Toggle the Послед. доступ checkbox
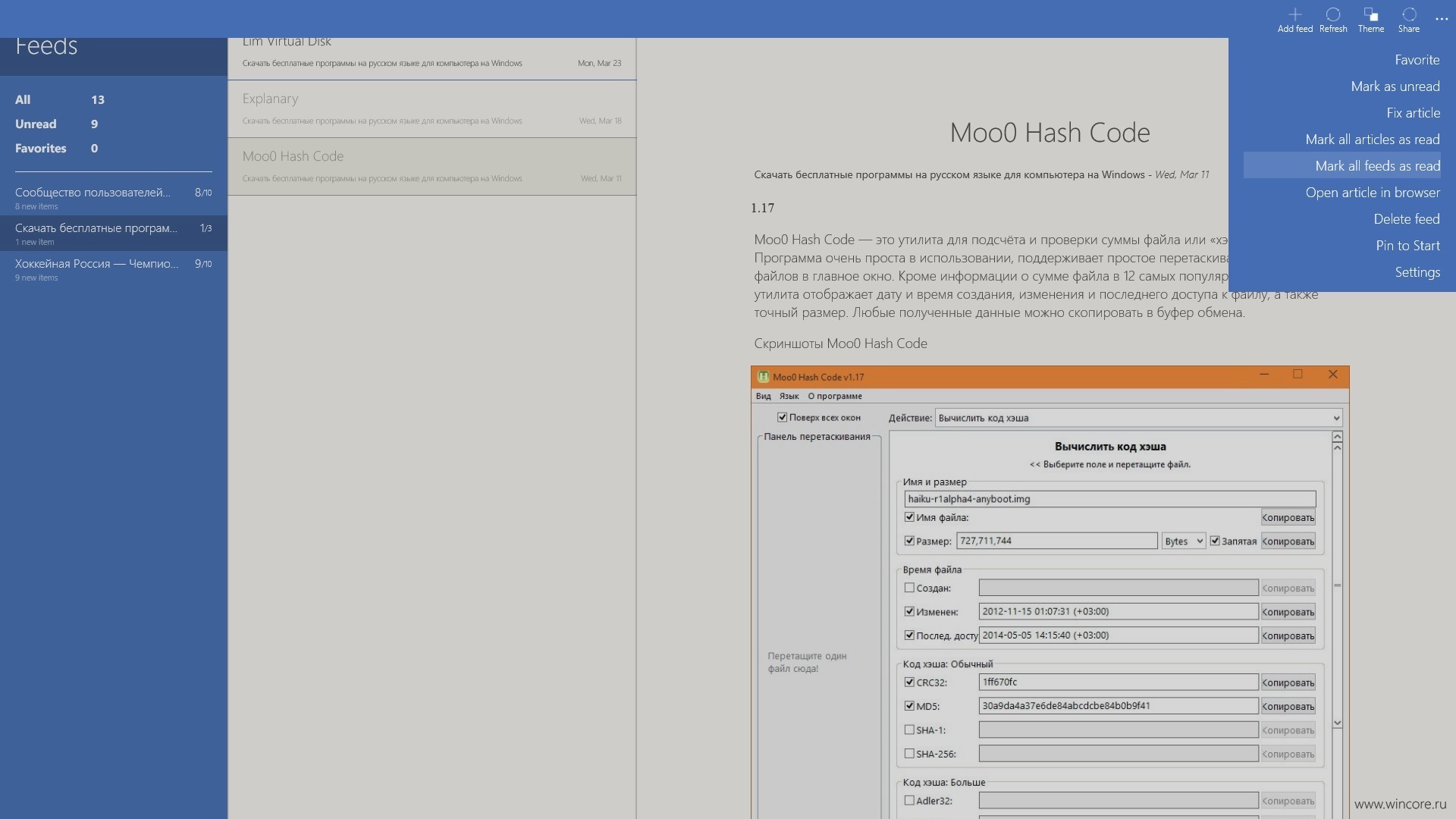 coord(909,635)
